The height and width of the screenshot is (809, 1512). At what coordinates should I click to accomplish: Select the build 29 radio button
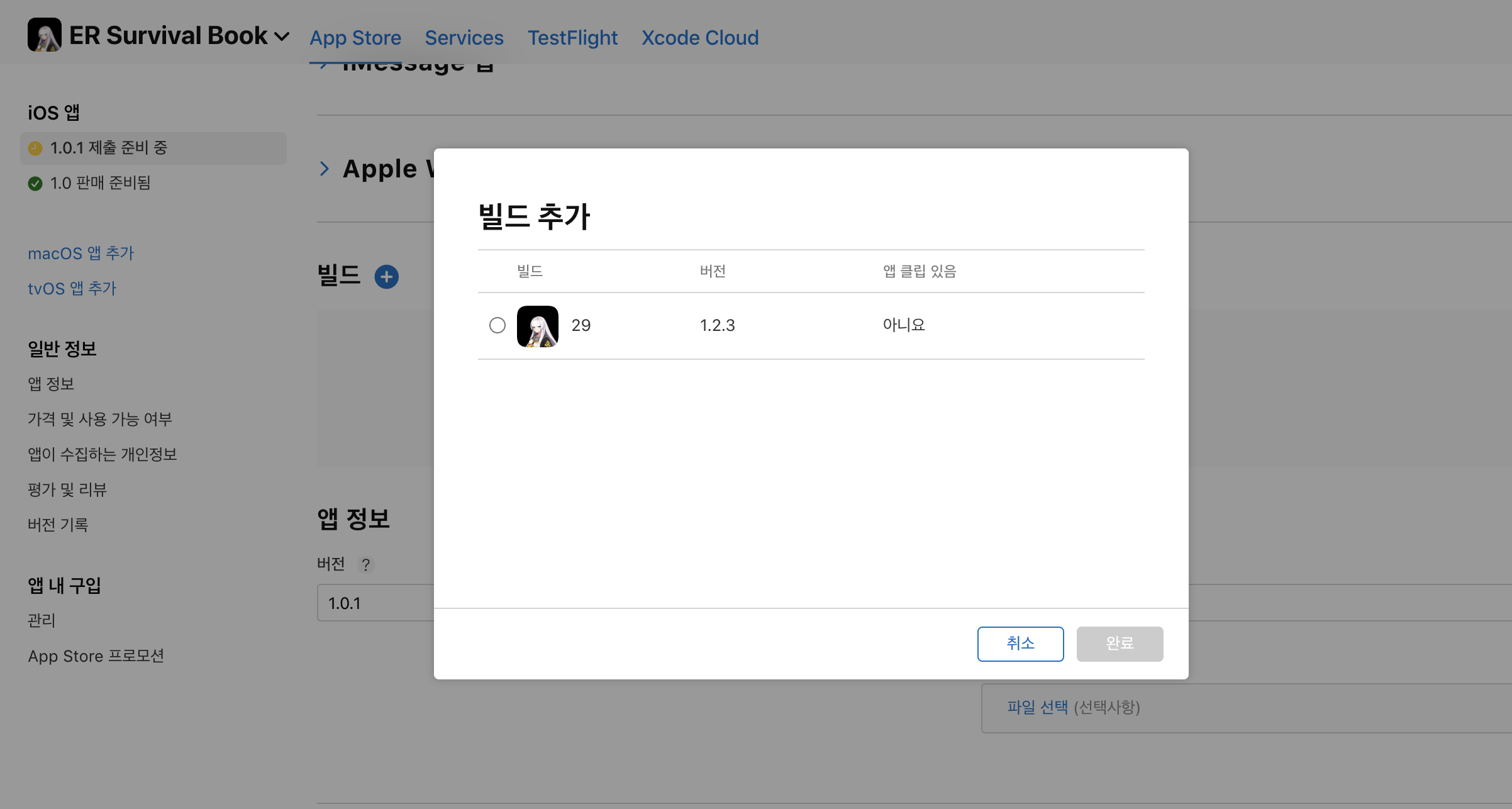[497, 325]
